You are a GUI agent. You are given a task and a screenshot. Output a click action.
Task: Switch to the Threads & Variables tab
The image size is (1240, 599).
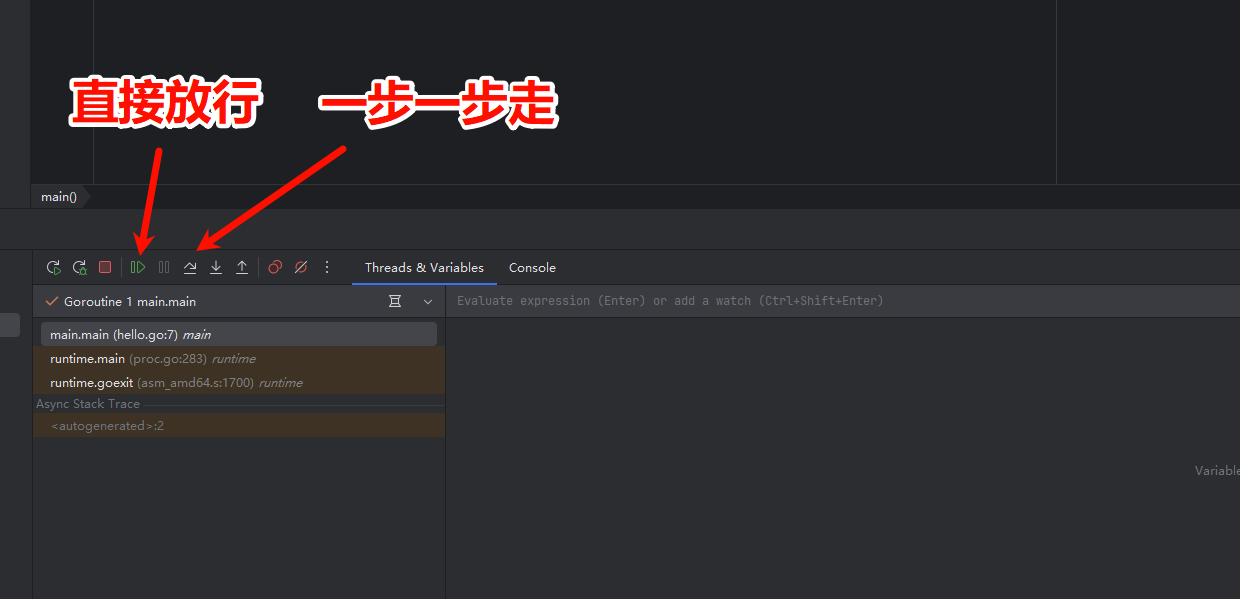coord(424,268)
